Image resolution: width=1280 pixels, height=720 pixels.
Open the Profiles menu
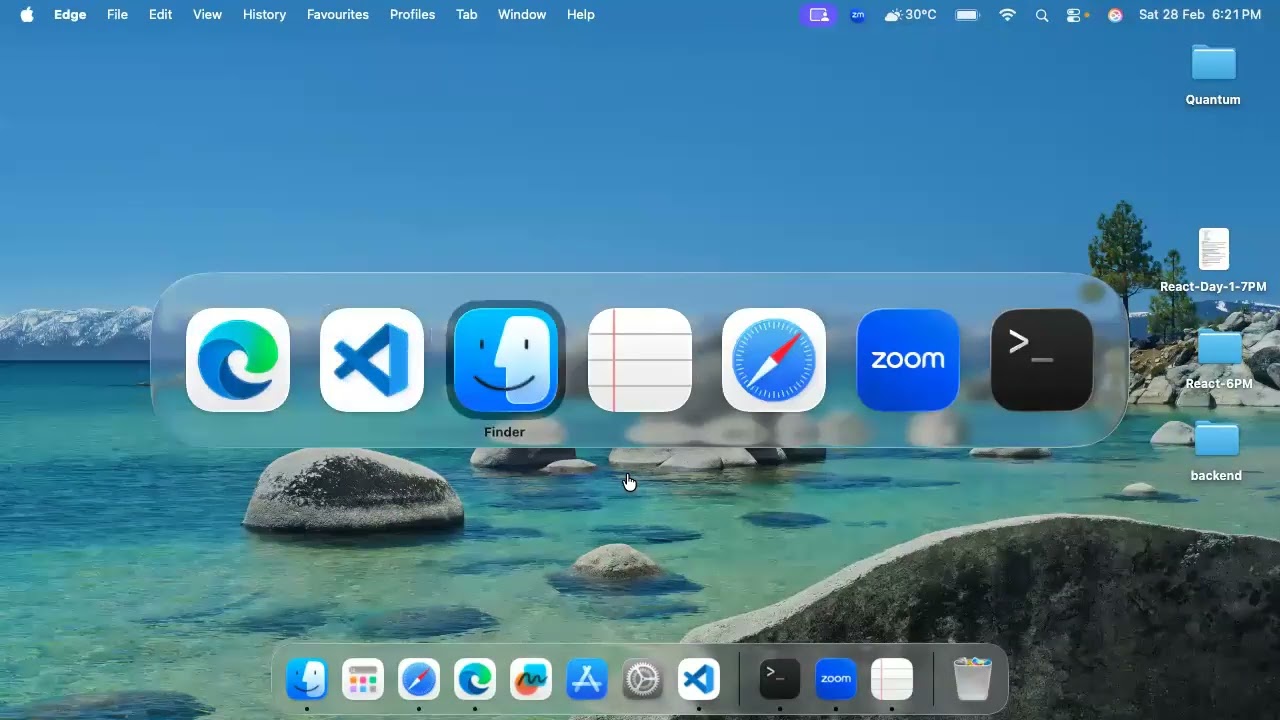click(x=412, y=15)
